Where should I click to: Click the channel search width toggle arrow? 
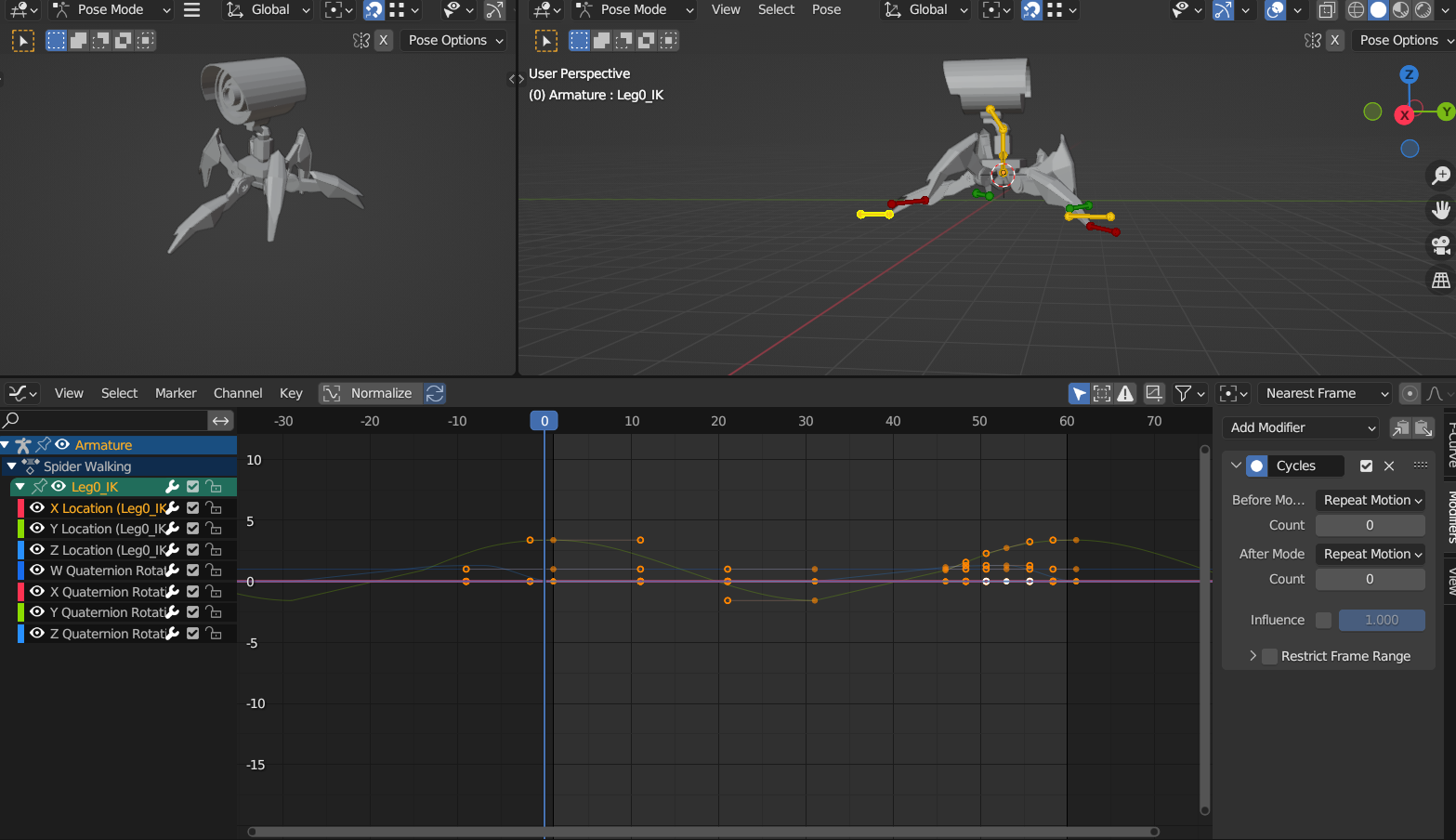(220, 421)
